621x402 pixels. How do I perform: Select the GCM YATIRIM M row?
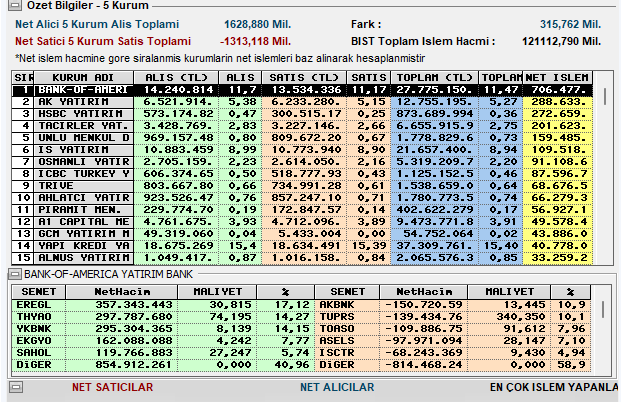[x=302, y=234]
